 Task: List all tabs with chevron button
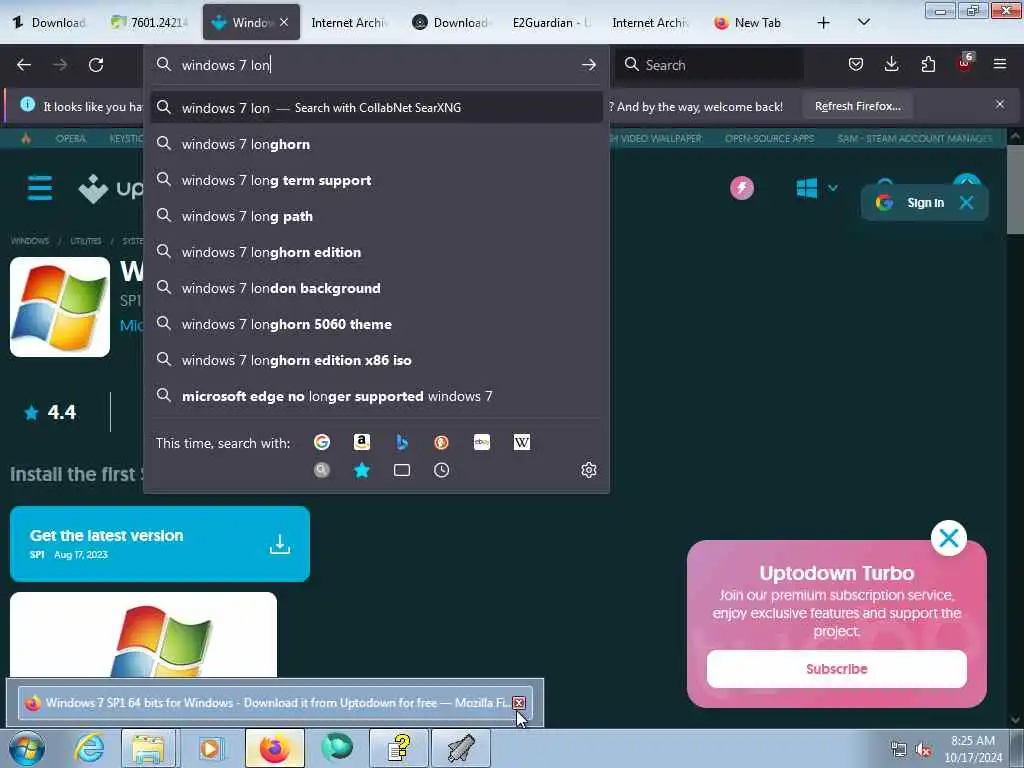[x=863, y=22]
